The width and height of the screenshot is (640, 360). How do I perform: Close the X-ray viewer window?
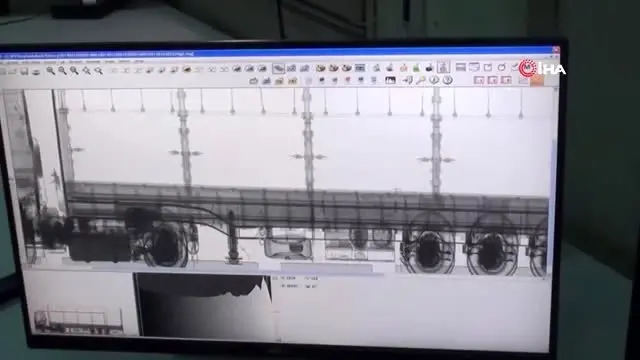(556, 50)
